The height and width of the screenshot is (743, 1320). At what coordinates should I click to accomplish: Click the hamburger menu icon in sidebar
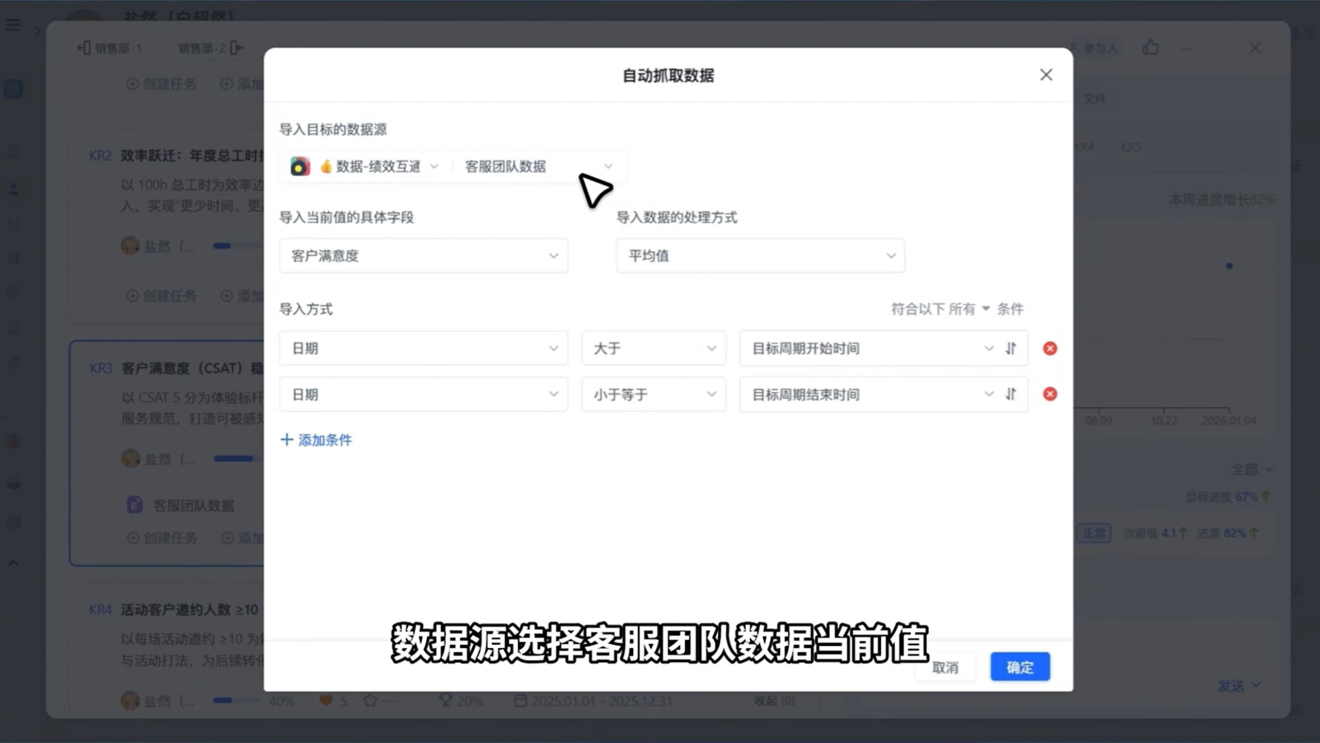[x=13, y=25]
